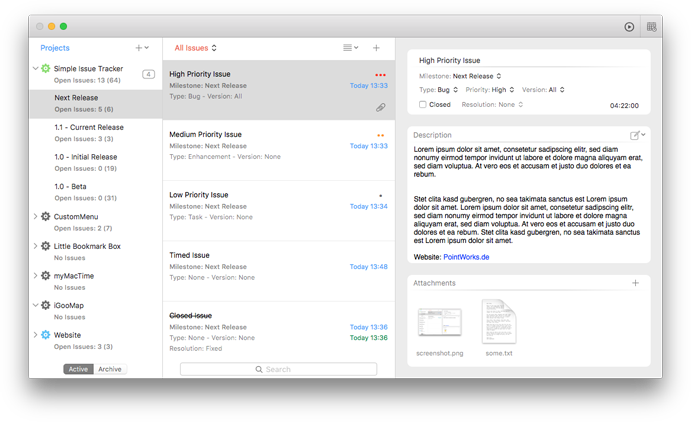Viewport: 691px width, 422px height.
Task: Click the Projects header label
Action: 55,48
